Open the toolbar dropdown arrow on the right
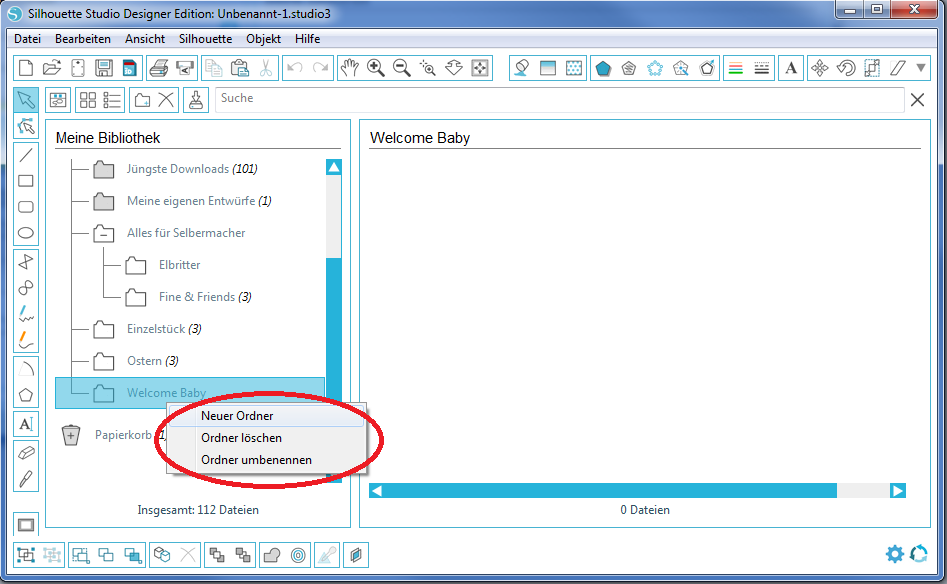Viewport: 947px width, 584px height. pyautogui.click(x=920, y=68)
